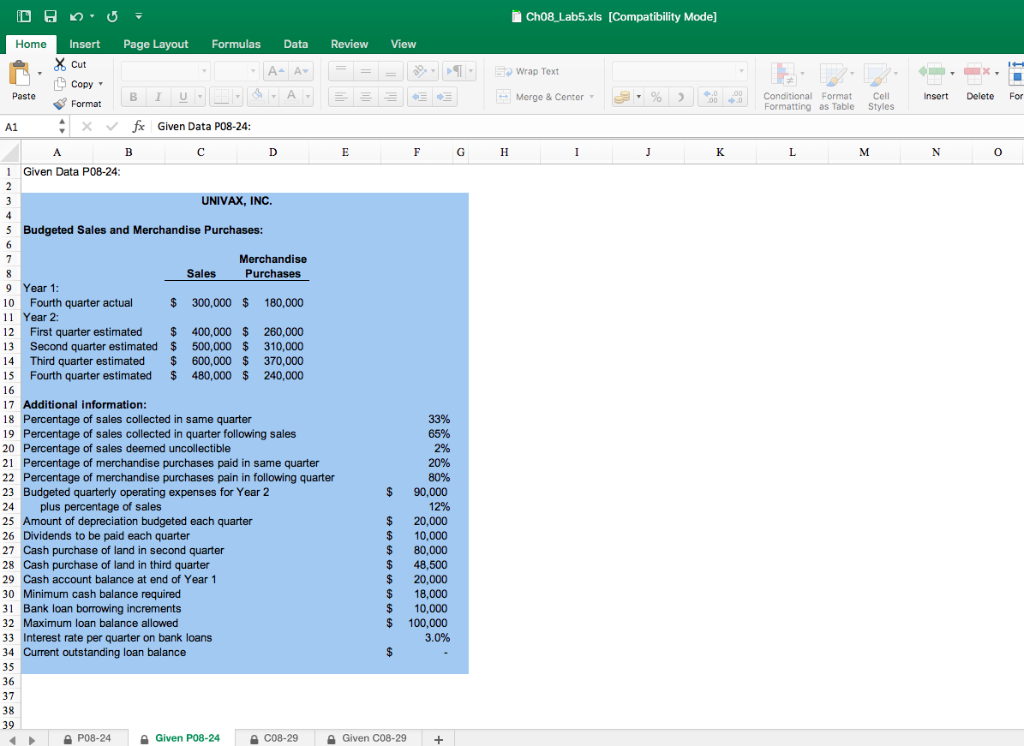Toggle Wrap Text on

tap(530, 71)
